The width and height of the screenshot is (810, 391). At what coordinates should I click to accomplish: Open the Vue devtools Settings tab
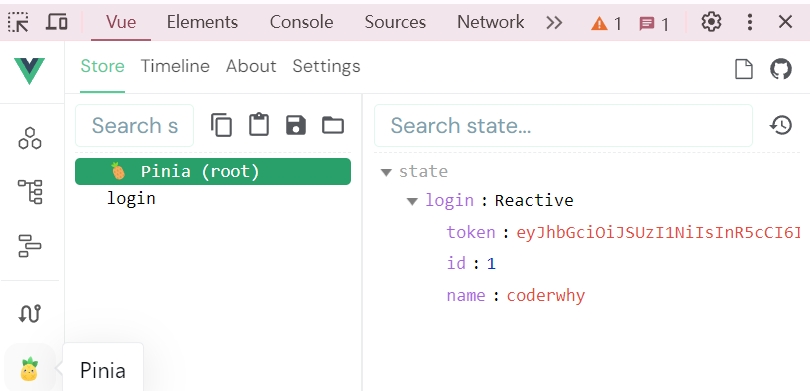coord(326,67)
